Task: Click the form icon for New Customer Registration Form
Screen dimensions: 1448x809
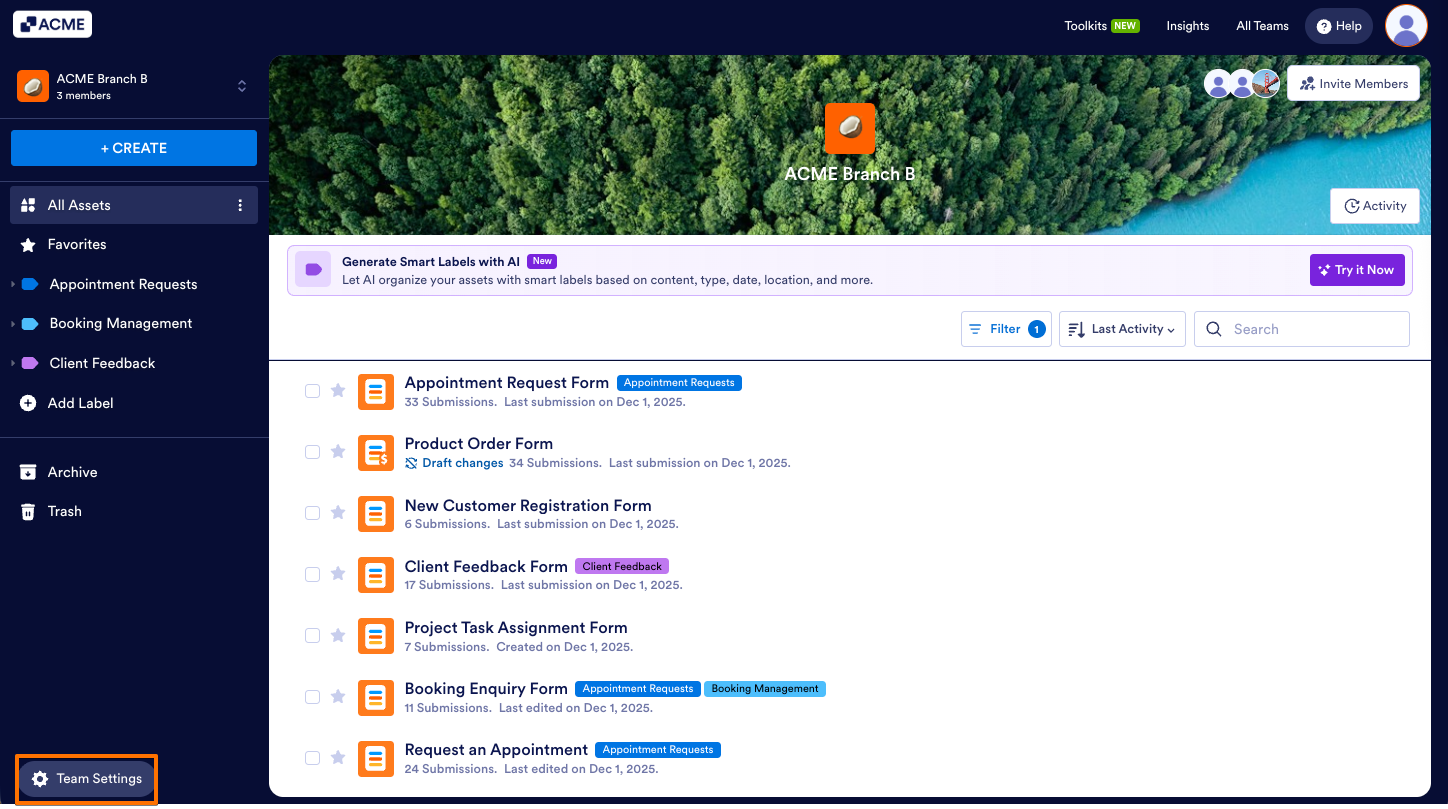Action: [x=376, y=513]
